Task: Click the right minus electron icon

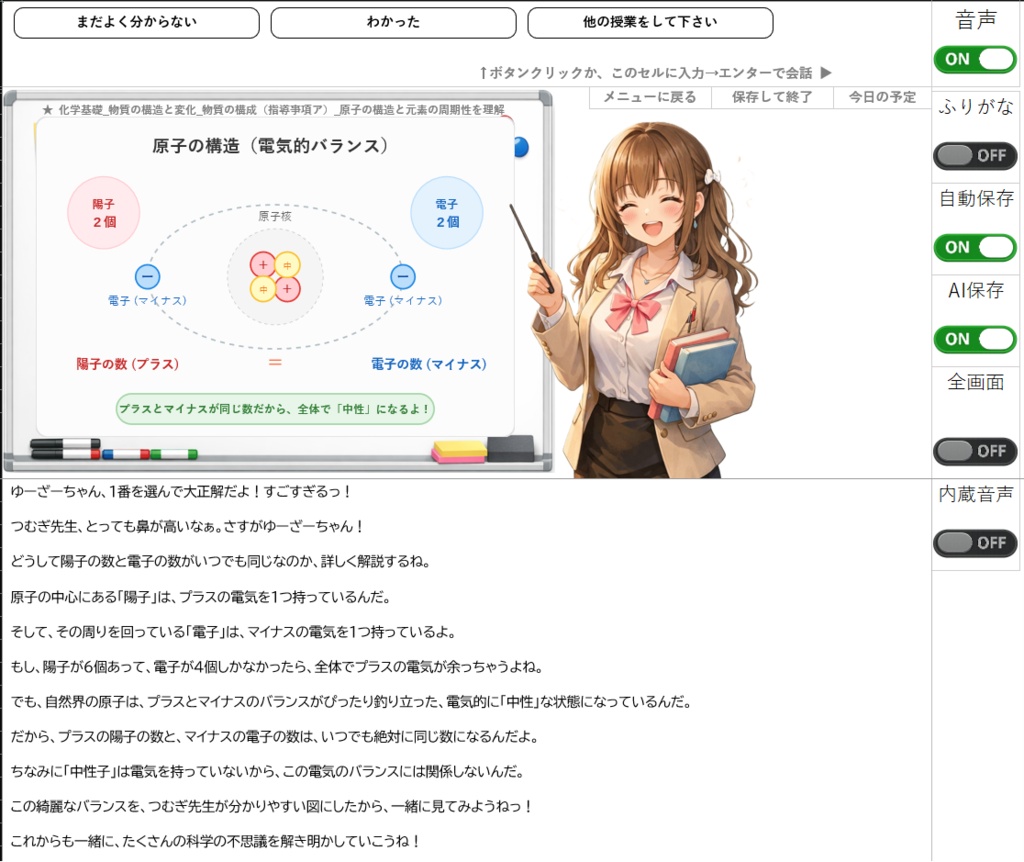Action: point(403,277)
